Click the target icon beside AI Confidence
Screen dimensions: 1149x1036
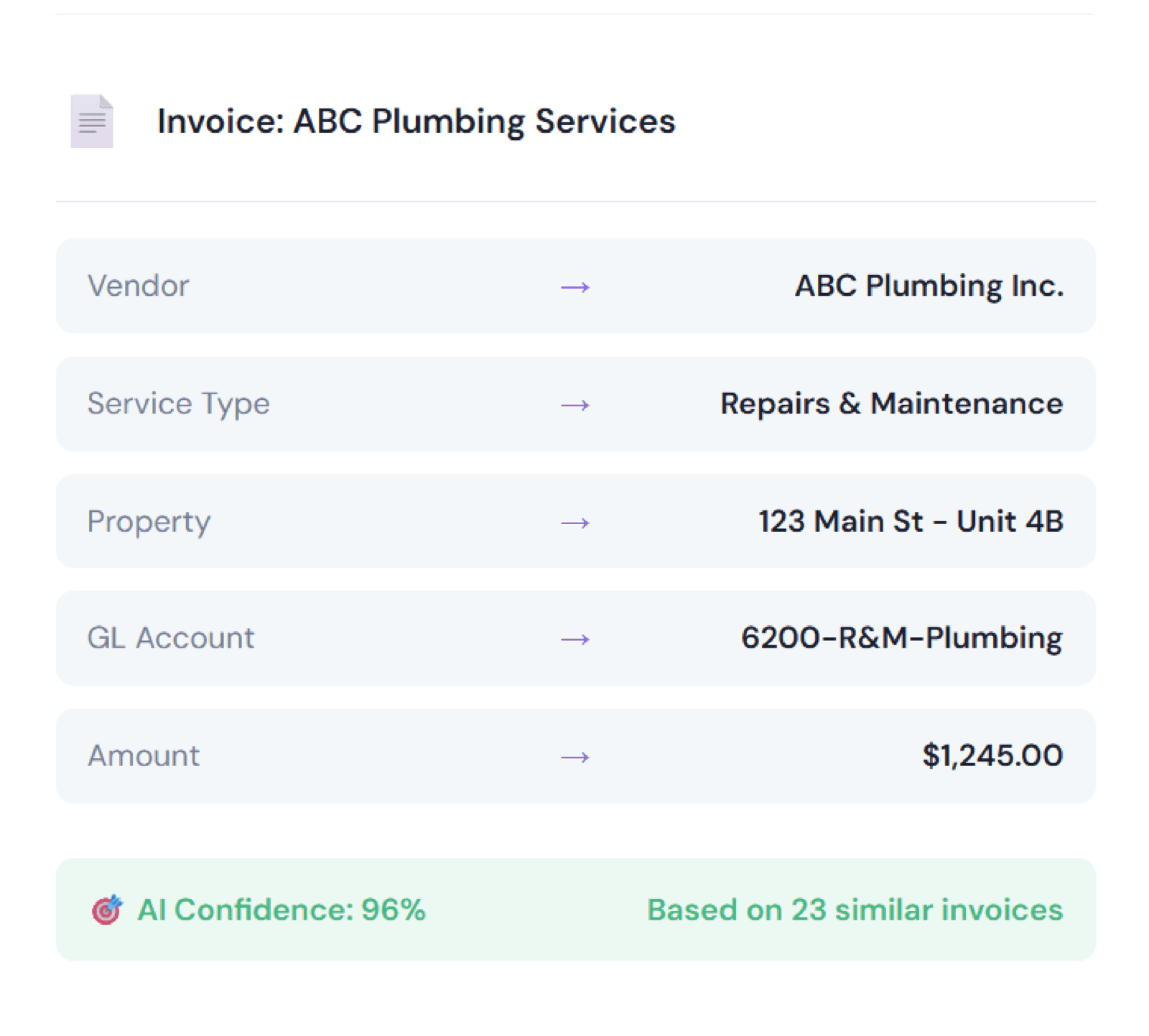(107, 910)
